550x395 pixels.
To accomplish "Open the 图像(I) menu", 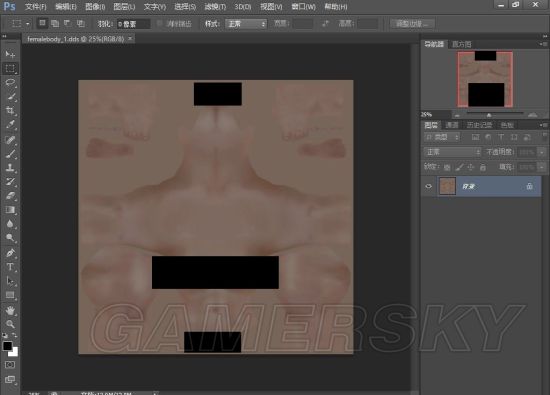I will [95, 7].
